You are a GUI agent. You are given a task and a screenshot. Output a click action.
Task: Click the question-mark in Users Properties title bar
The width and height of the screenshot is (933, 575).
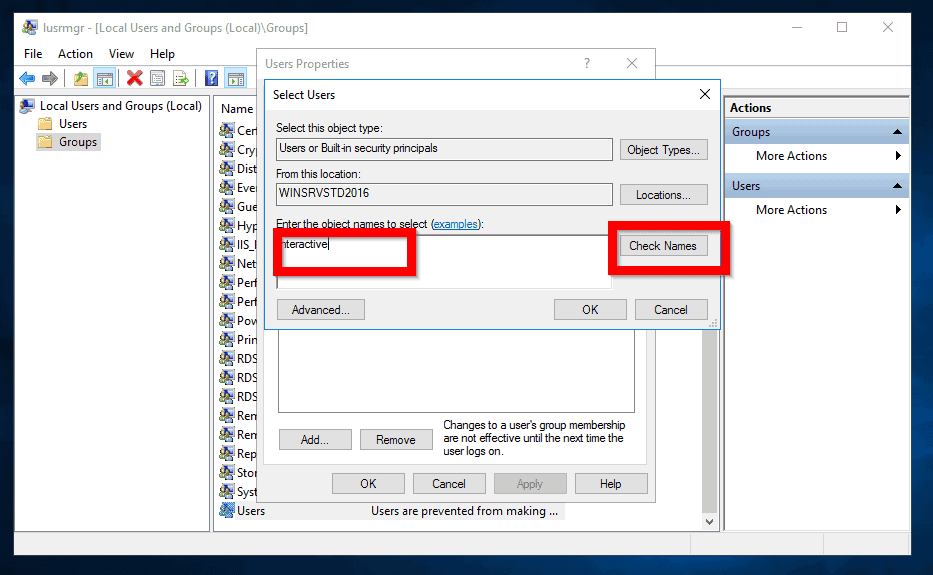[587, 63]
